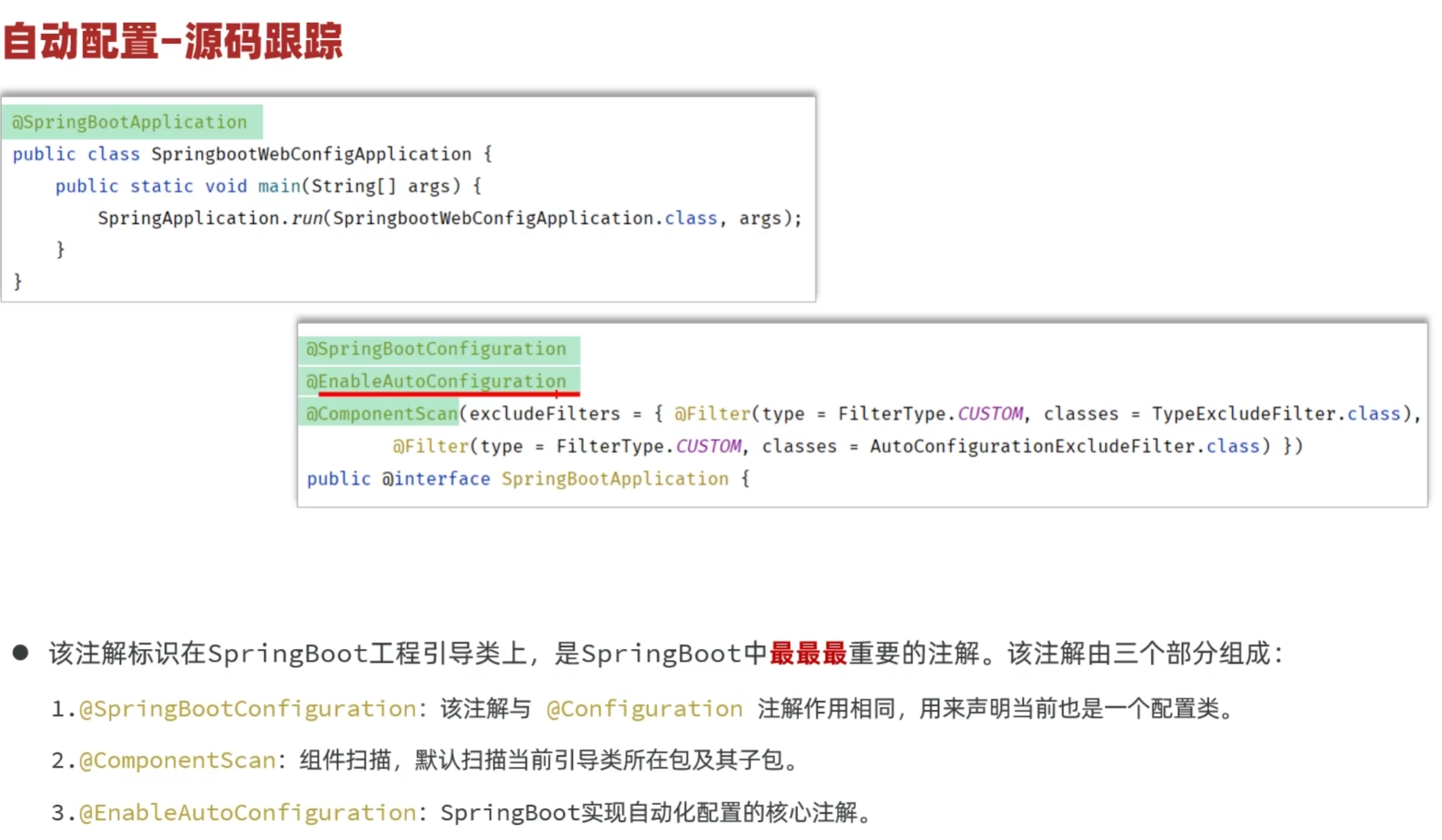Click AutoConfigurationExcludeFilter.class in the second filter

pos(1066,446)
